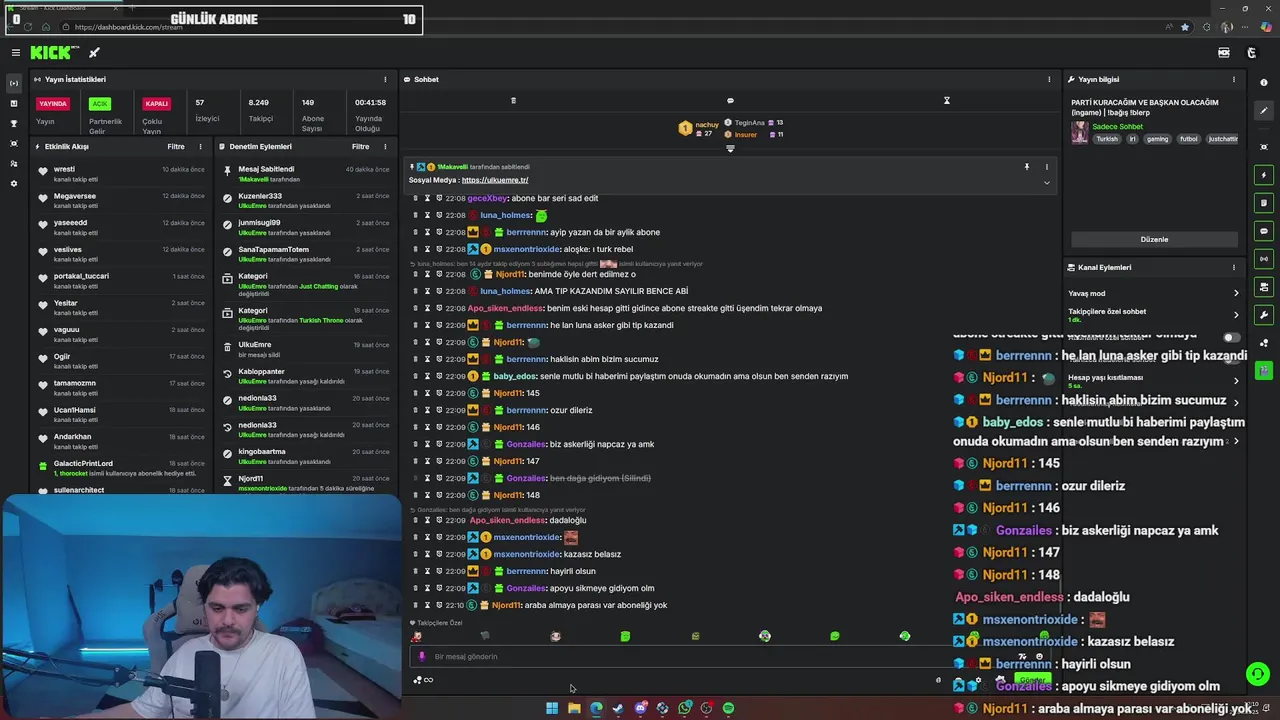Open Kanal Eylemleri panel three-dot menu
The height and width of the screenshot is (720, 1280).
point(1234,267)
